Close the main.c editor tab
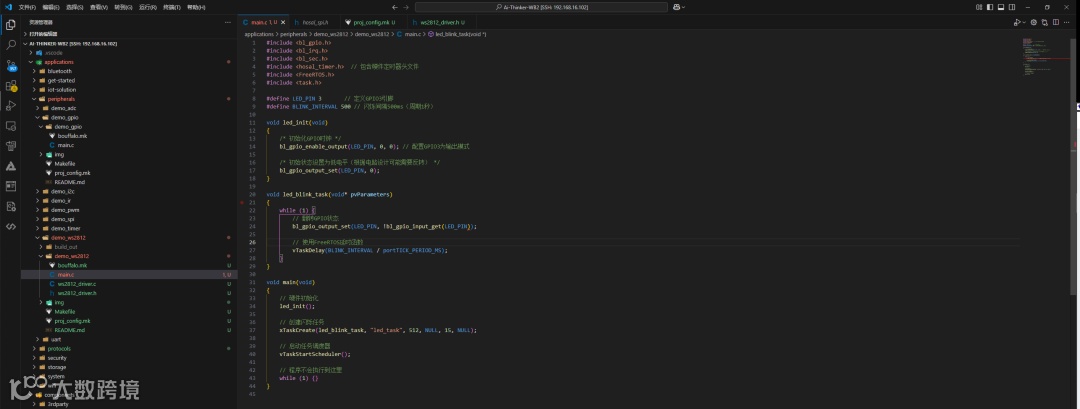1080x409 pixels. click(x=282, y=22)
